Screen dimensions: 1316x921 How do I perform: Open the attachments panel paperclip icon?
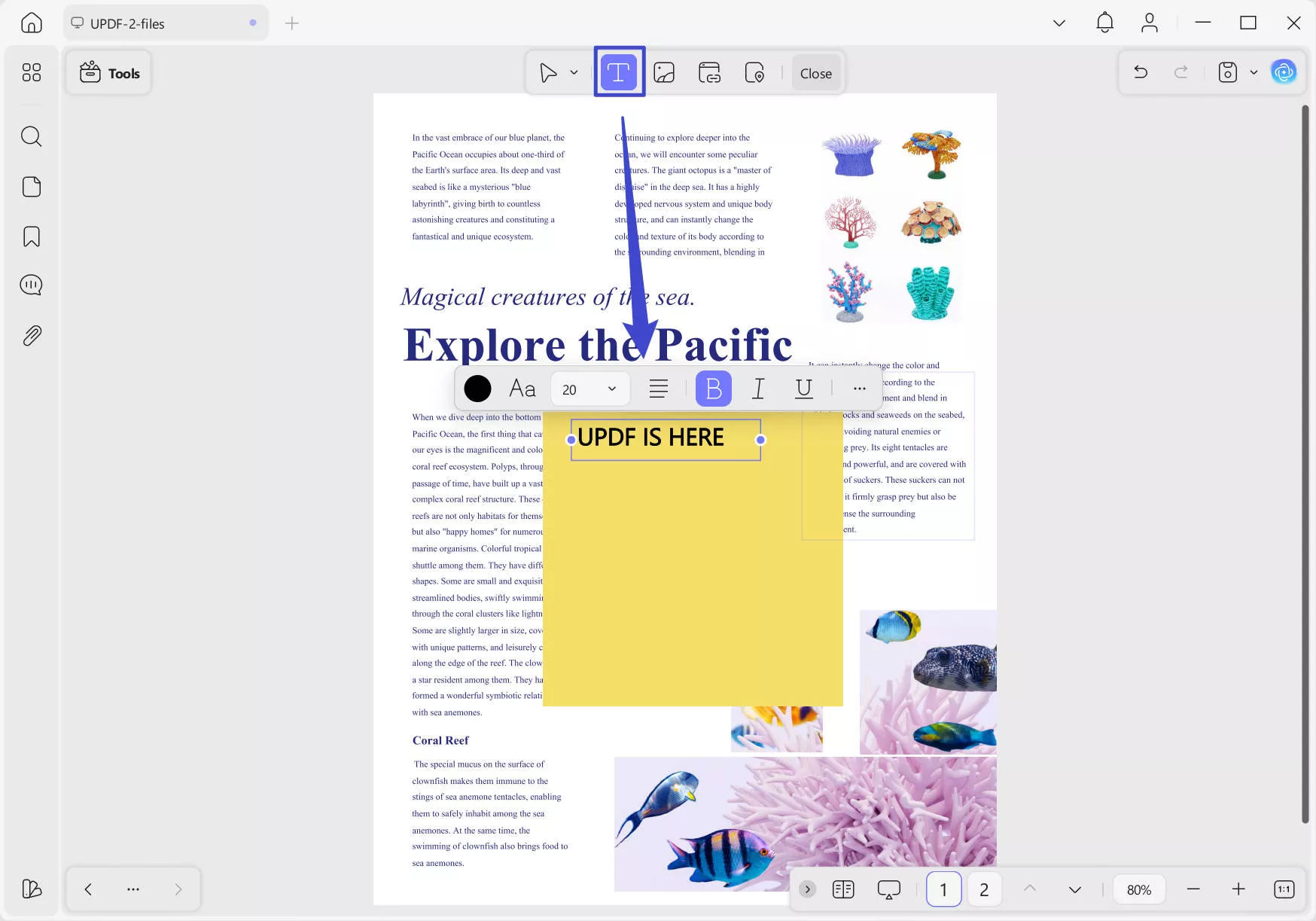tap(31, 336)
